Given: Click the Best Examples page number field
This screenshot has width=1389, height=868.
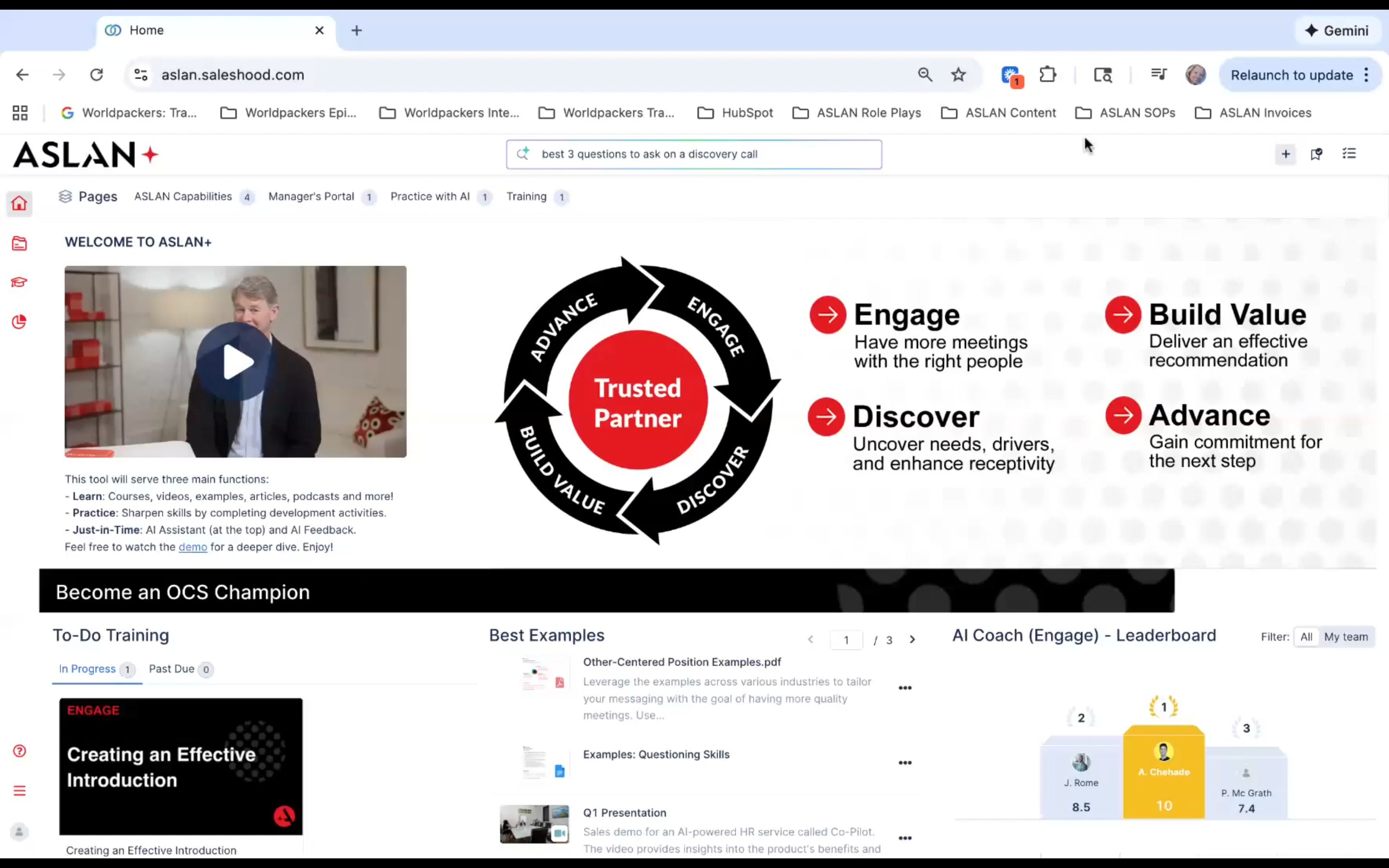Looking at the screenshot, I should pos(846,640).
